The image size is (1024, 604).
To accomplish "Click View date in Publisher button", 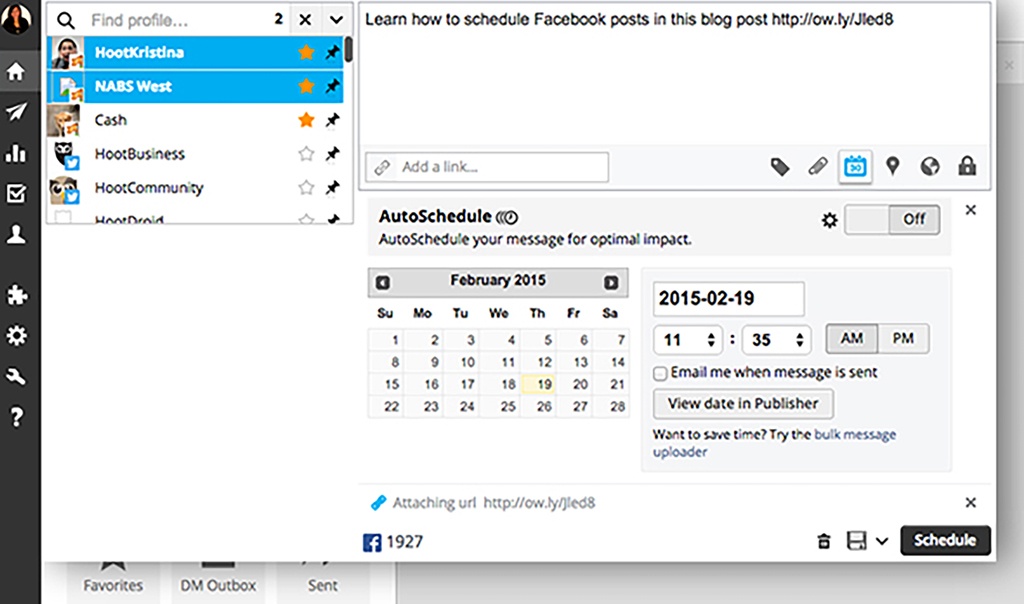I will click(743, 404).
